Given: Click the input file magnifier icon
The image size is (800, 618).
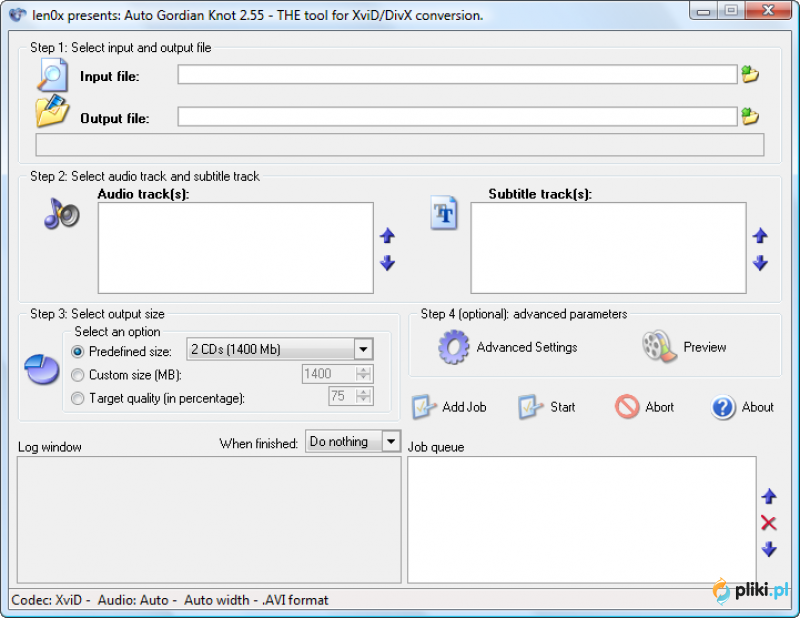Looking at the screenshot, I should (x=52, y=75).
